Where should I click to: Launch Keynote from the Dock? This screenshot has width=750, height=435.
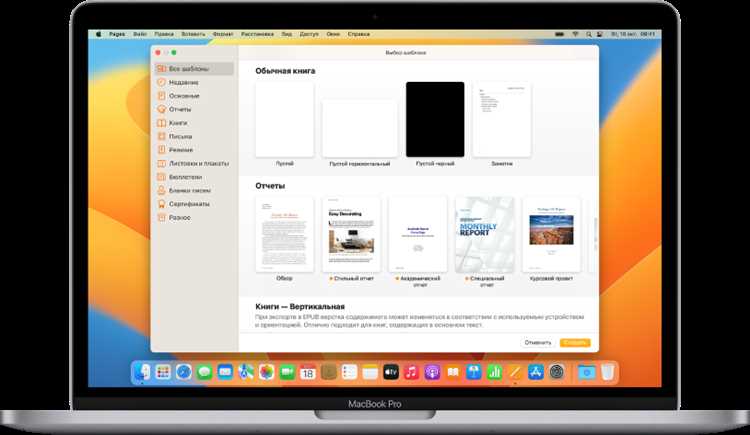(474, 372)
